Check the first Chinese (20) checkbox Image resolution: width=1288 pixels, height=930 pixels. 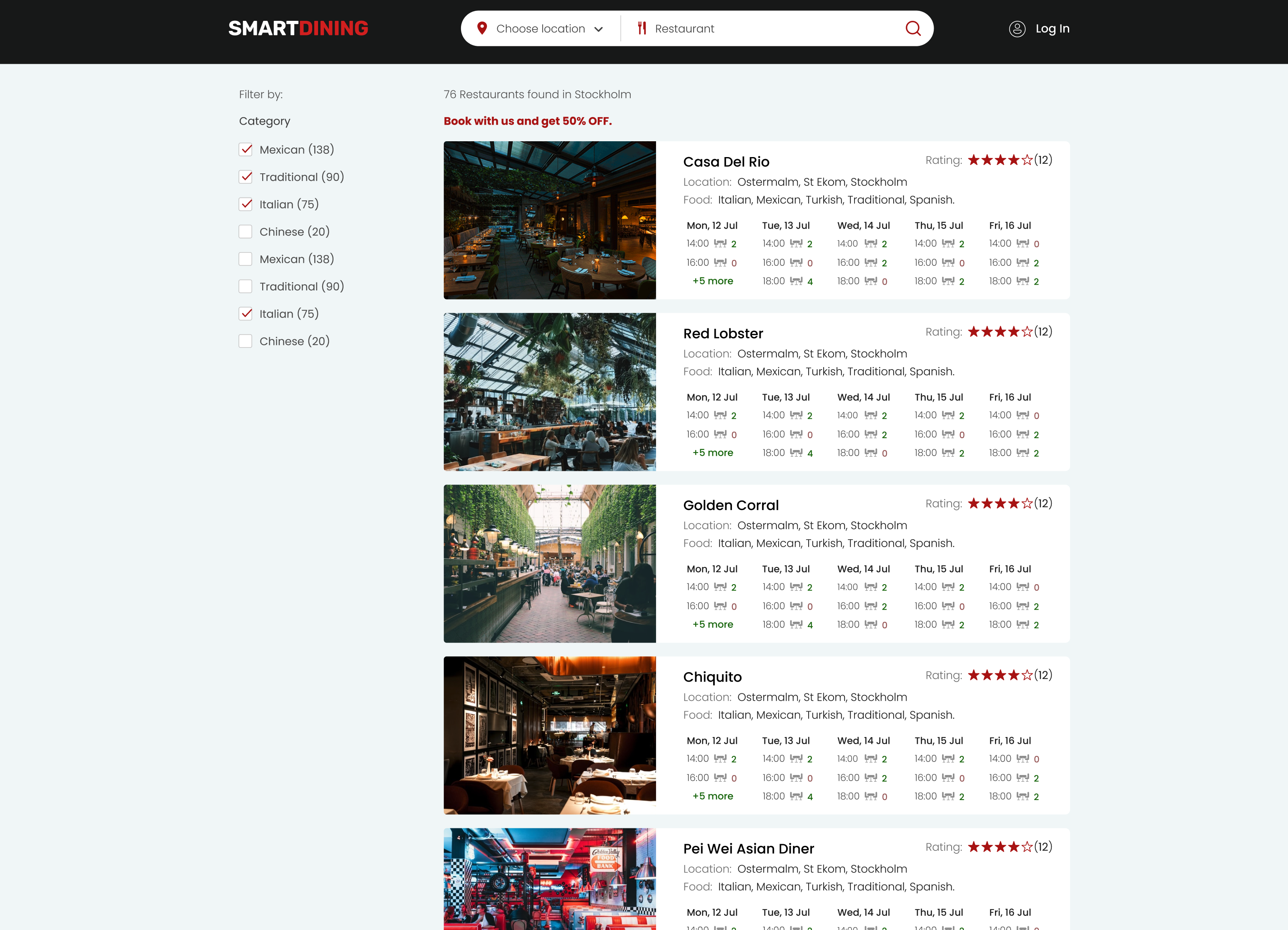[x=246, y=232]
